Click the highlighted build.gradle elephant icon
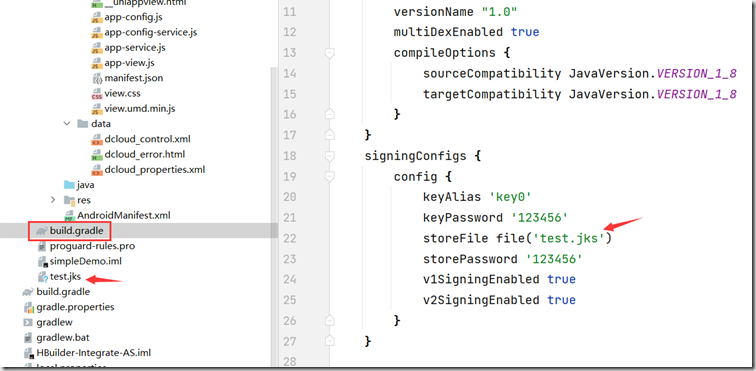Image resolution: width=756 pixels, height=371 pixels. pos(41,231)
